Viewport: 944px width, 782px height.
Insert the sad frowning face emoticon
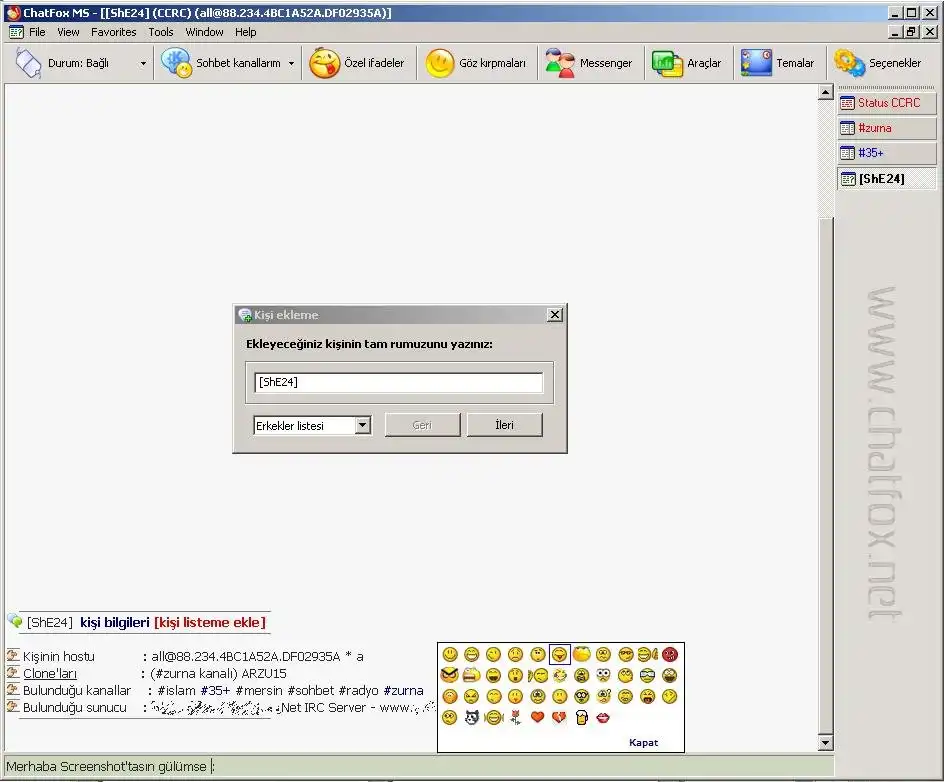pyautogui.click(x=515, y=654)
